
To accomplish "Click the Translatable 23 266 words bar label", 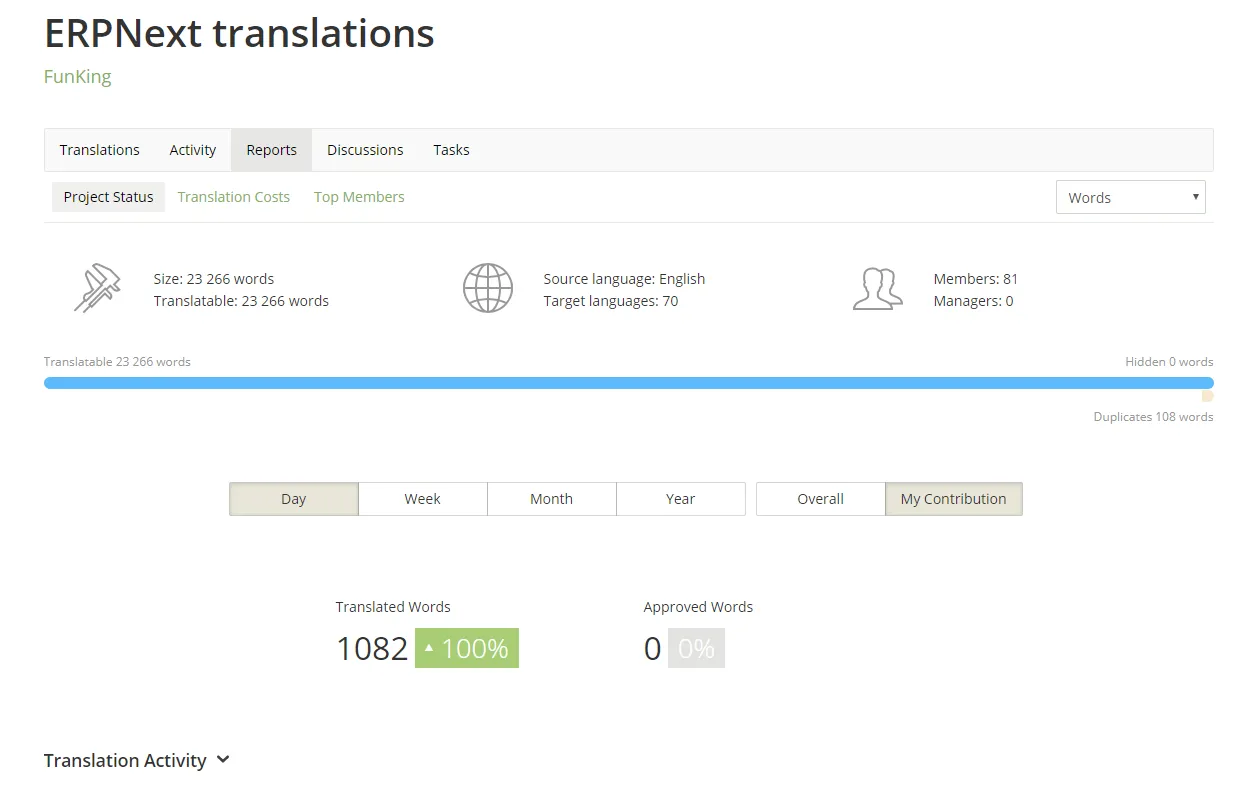I will 117,362.
